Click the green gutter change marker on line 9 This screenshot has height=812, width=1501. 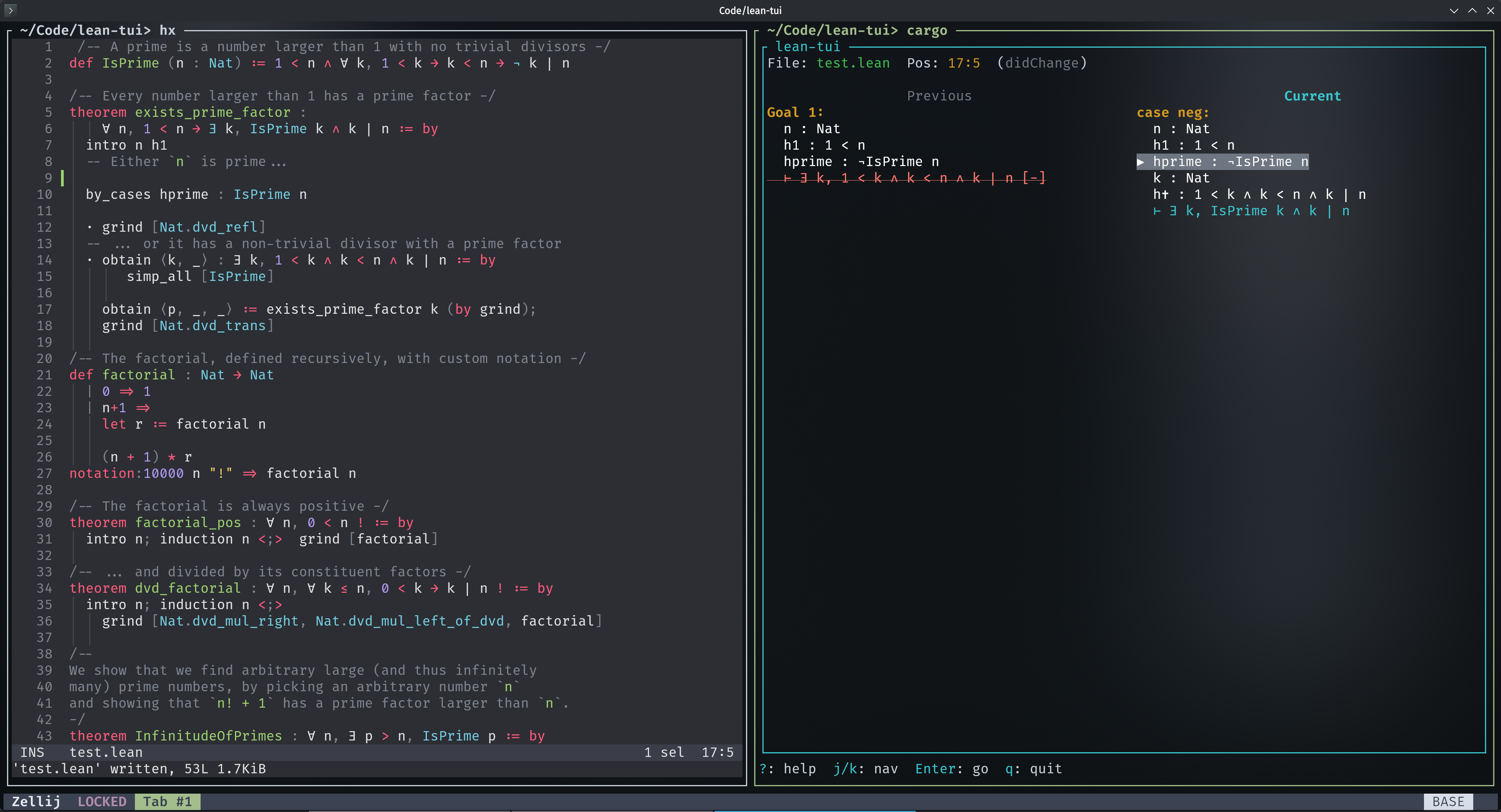pos(62,178)
